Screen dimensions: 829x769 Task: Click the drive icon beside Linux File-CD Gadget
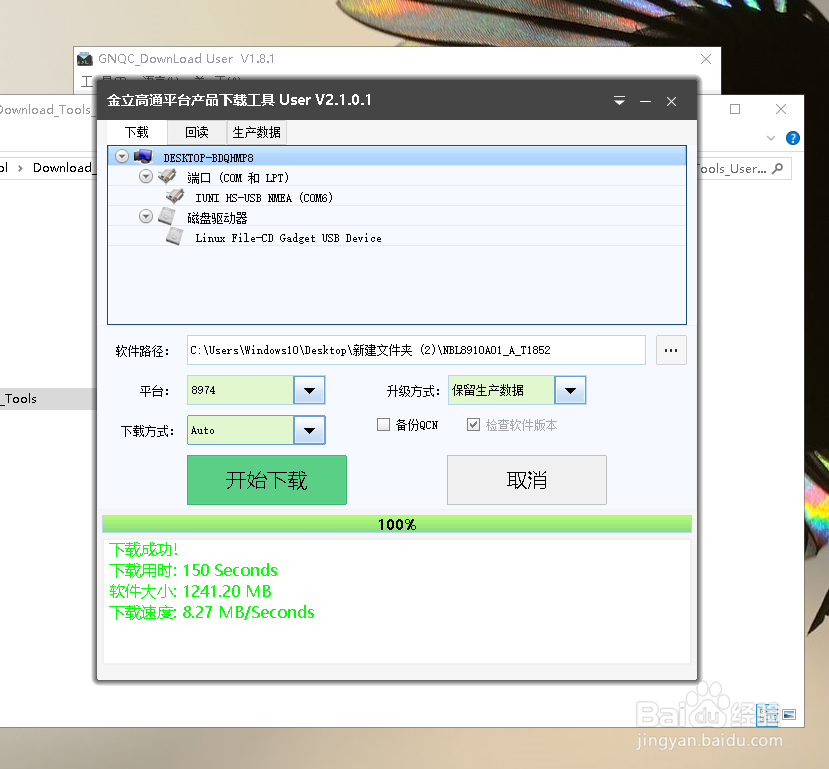(x=175, y=237)
